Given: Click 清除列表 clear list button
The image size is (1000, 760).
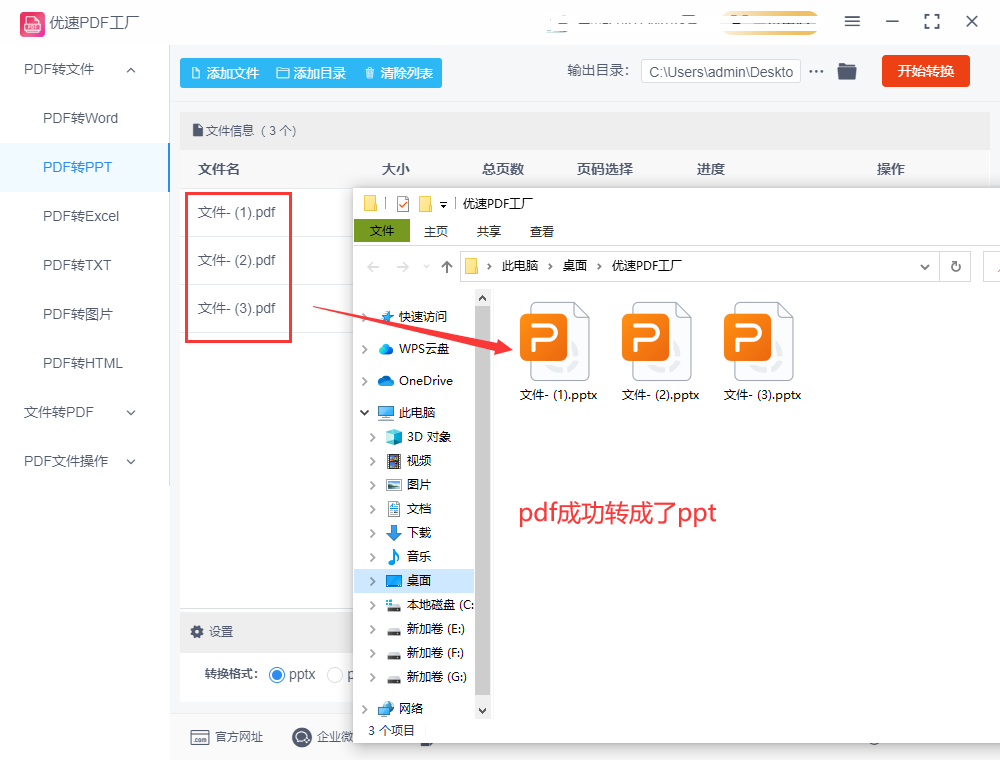Looking at the screenshot, I should click(399, 73).
